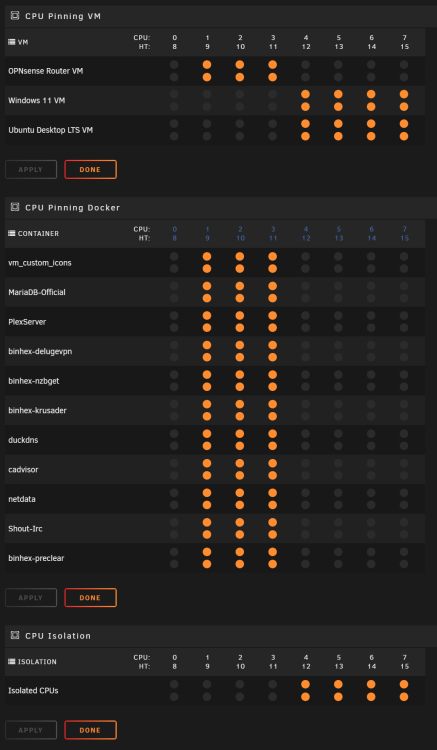Screen dimensions: 437x750
Task: Click the list icon beside CONTAINER header
Action: tap(12, 233)
